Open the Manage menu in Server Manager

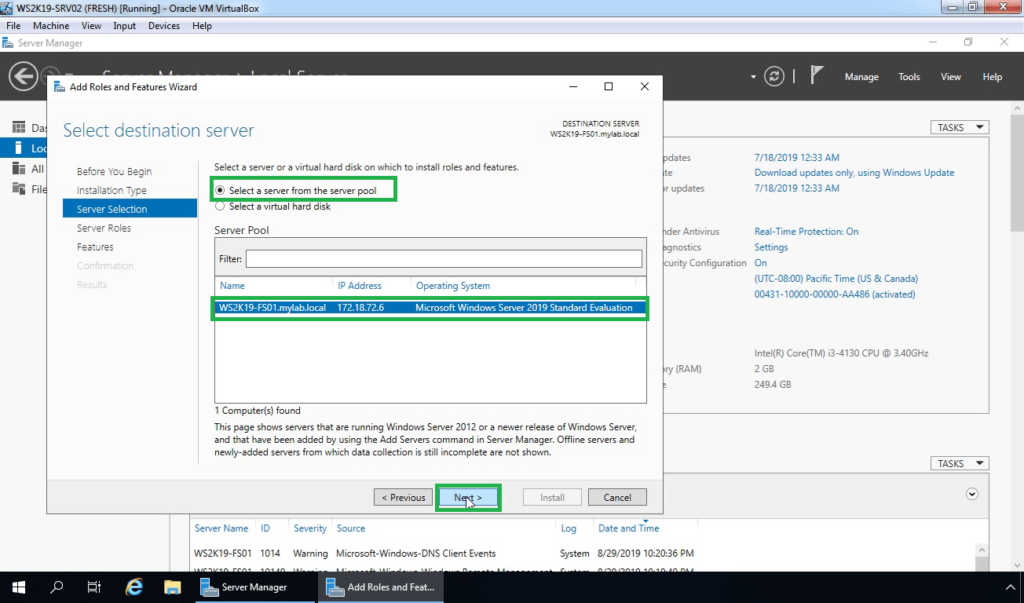861,76
